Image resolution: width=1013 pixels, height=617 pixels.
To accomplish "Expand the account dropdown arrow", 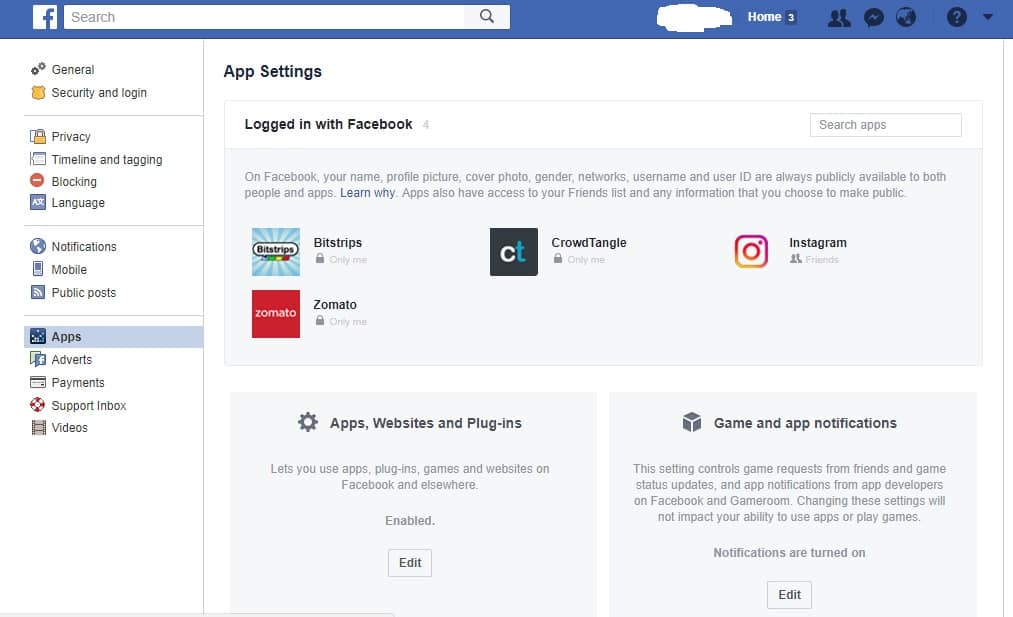I will 988,17.
